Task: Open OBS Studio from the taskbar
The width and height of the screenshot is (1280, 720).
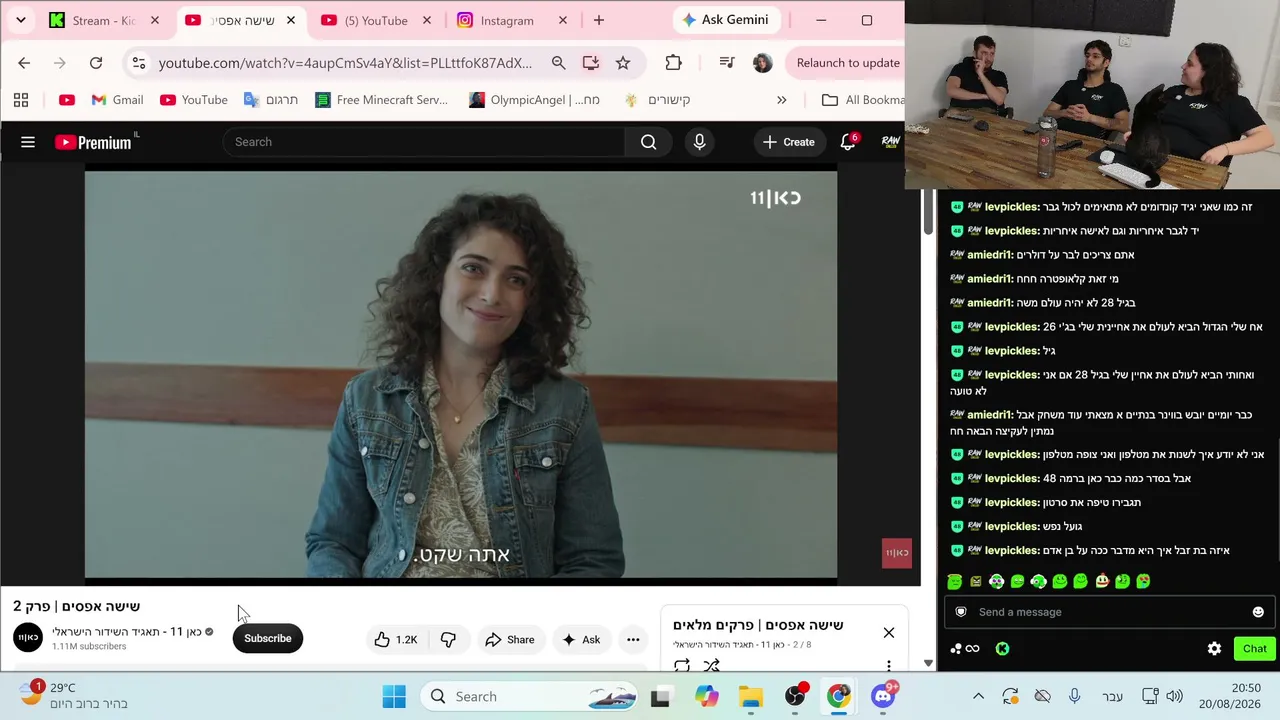Action: point(795,697)
